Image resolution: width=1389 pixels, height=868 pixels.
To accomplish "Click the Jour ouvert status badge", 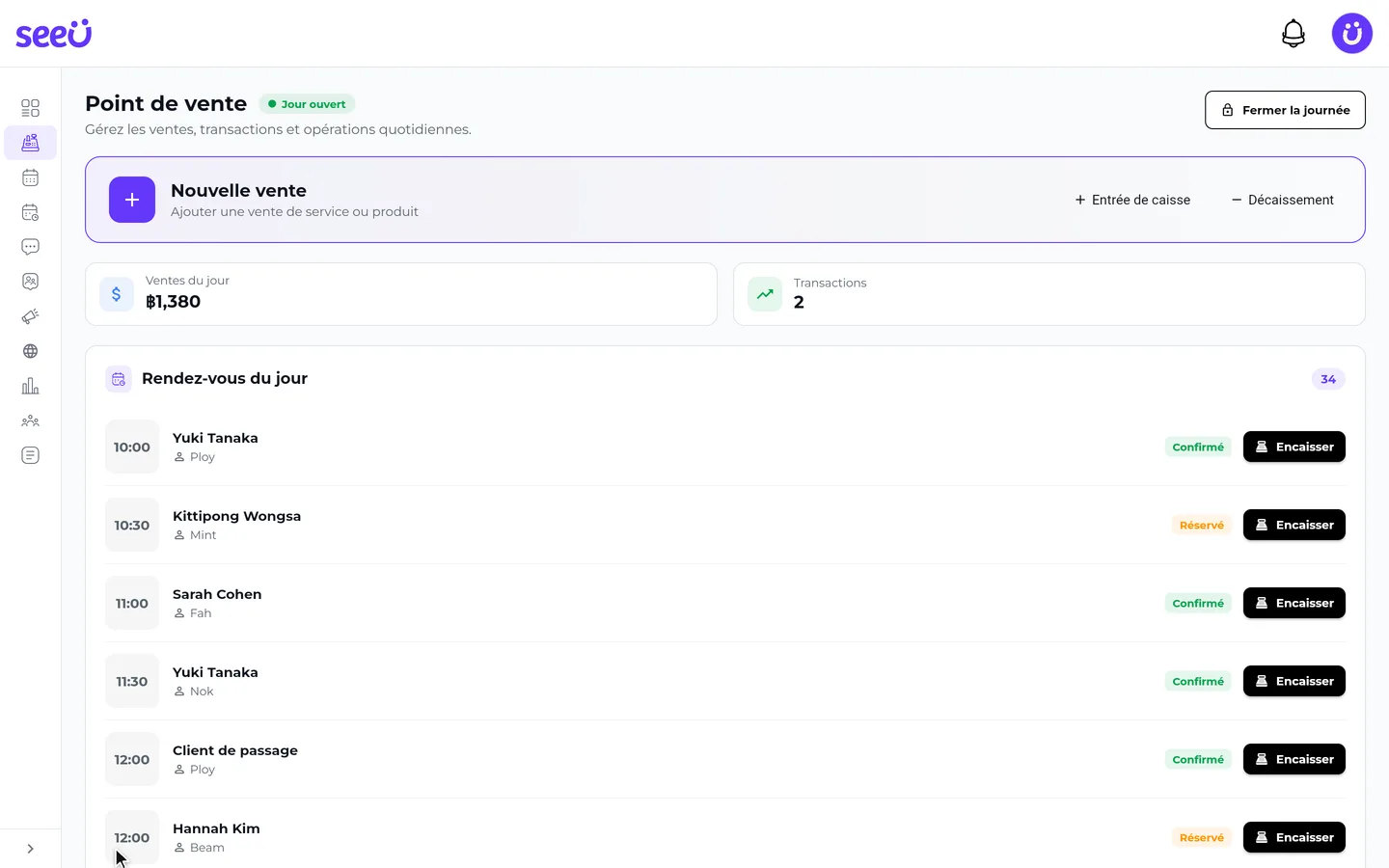I will pyautogui.click(x=307, y=104).
